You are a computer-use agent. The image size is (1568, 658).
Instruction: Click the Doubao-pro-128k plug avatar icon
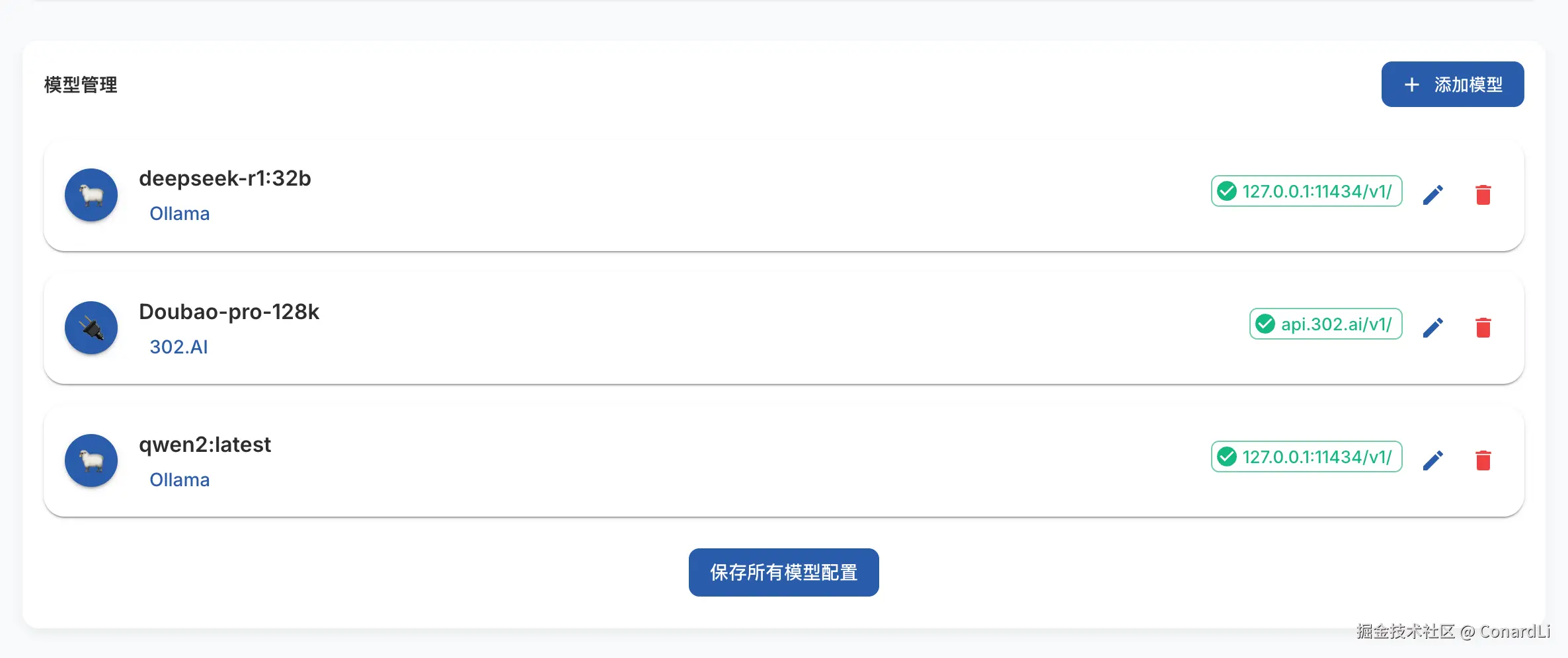coord(91,328)
